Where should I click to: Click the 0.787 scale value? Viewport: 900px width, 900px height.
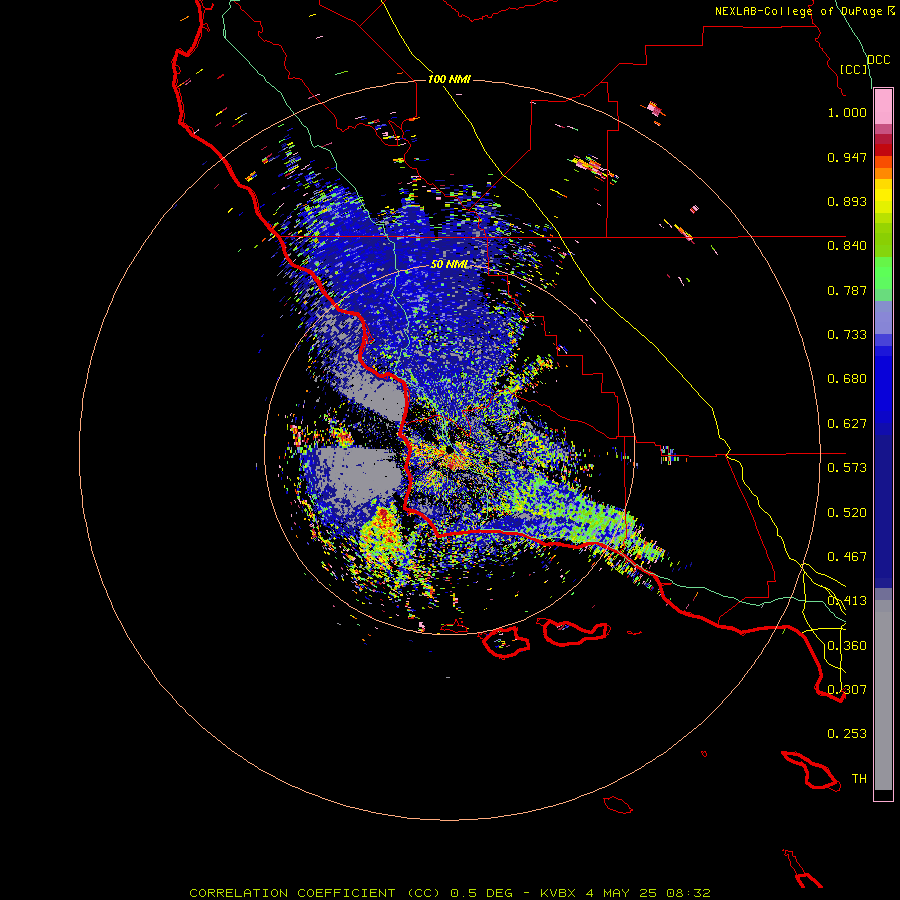point(847,290)
